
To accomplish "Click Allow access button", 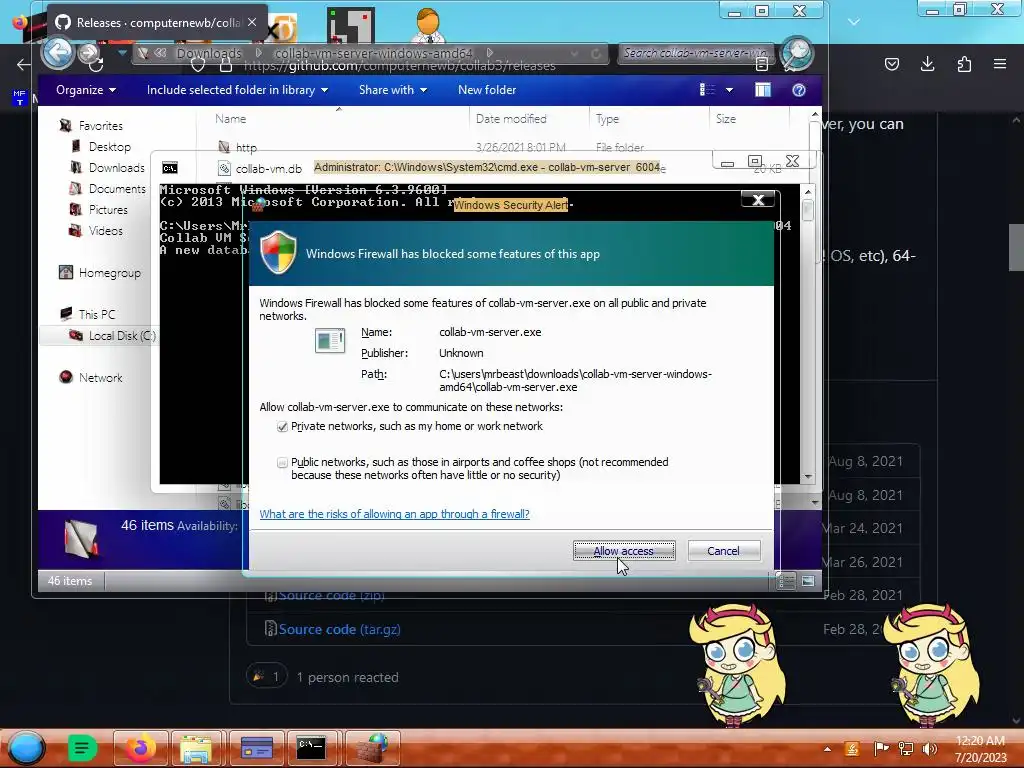I will (x=624, y=551).
